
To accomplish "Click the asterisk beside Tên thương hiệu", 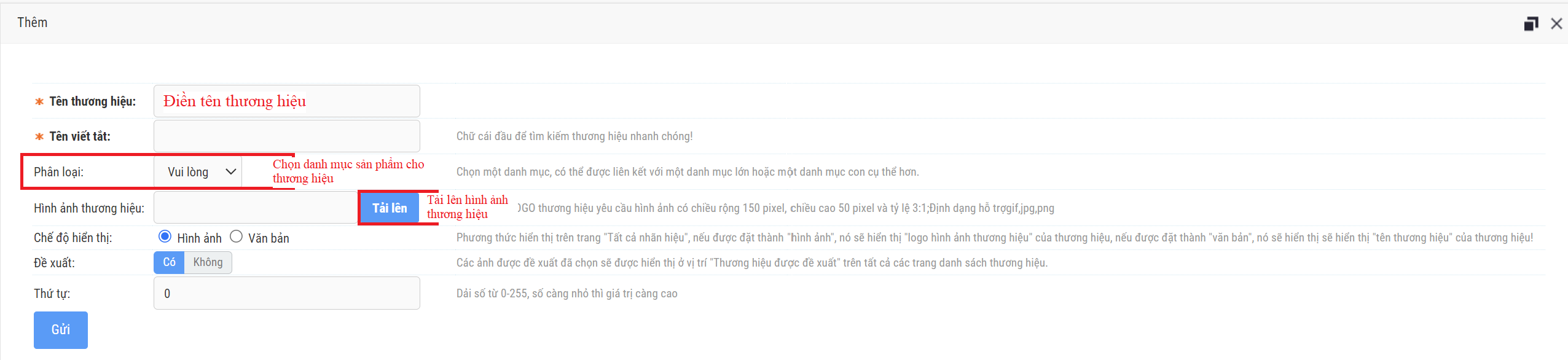I will [39, 102].
